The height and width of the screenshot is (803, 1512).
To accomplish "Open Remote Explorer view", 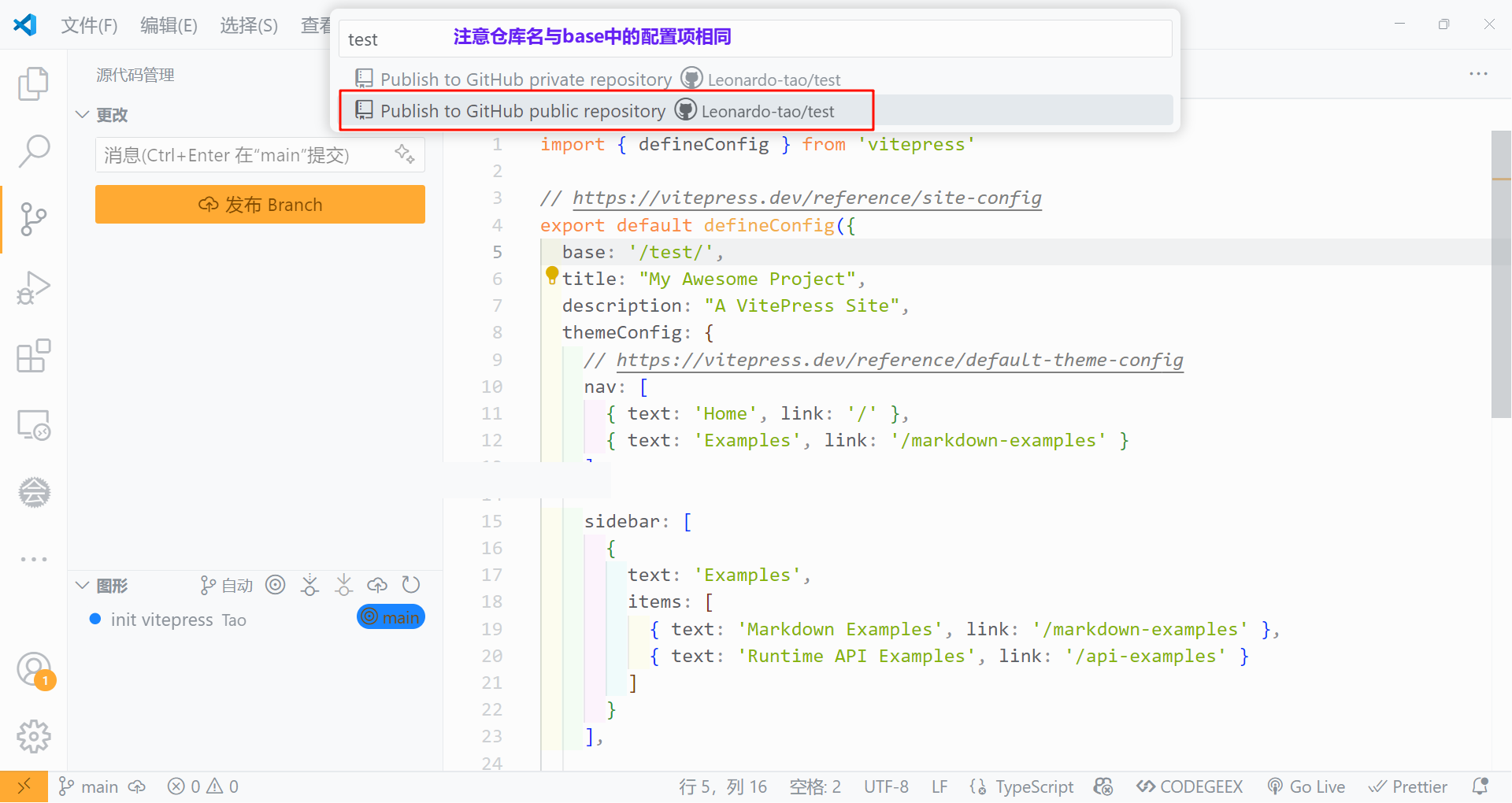I will [33, 424].
